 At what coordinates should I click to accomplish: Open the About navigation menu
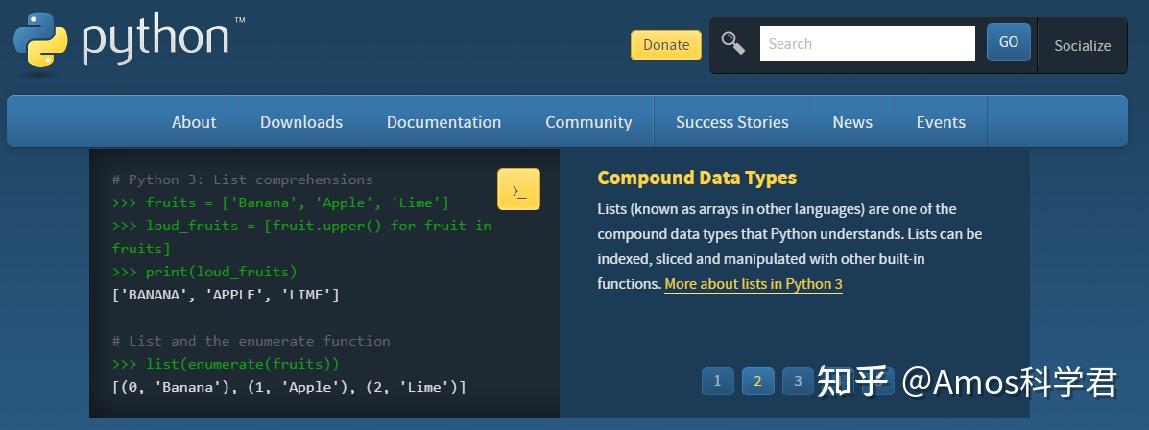194,122
